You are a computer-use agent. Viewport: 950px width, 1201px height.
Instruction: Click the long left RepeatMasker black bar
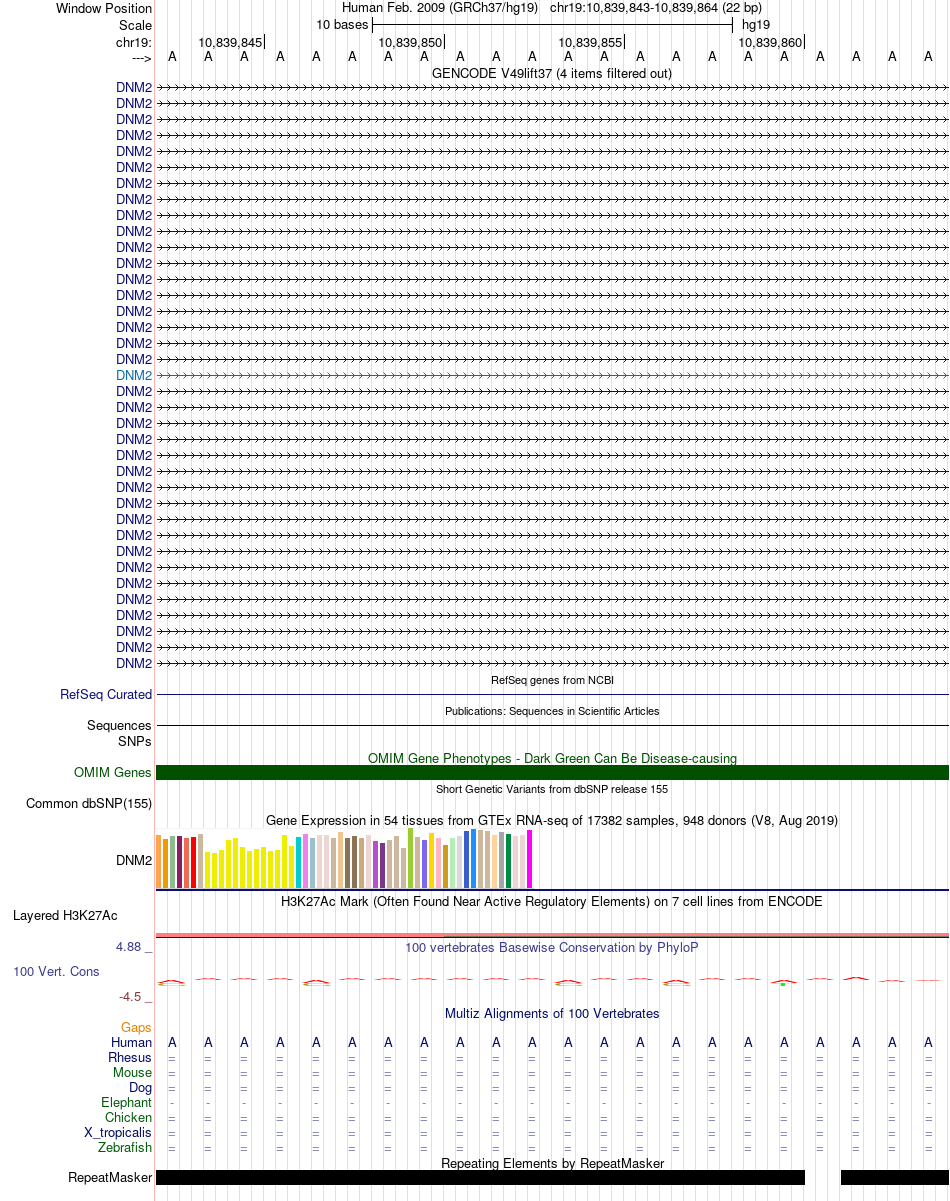point(480,1177)
